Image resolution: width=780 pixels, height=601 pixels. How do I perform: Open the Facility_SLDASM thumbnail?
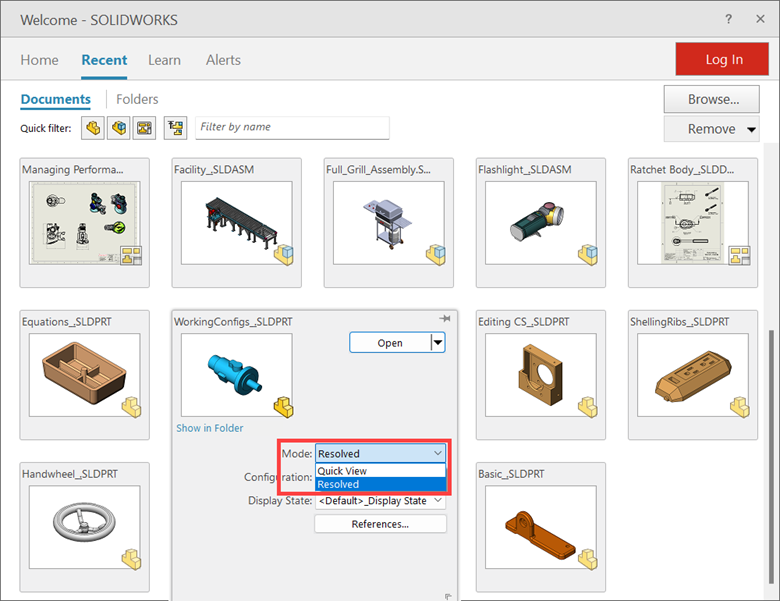(x=237, y=222)
